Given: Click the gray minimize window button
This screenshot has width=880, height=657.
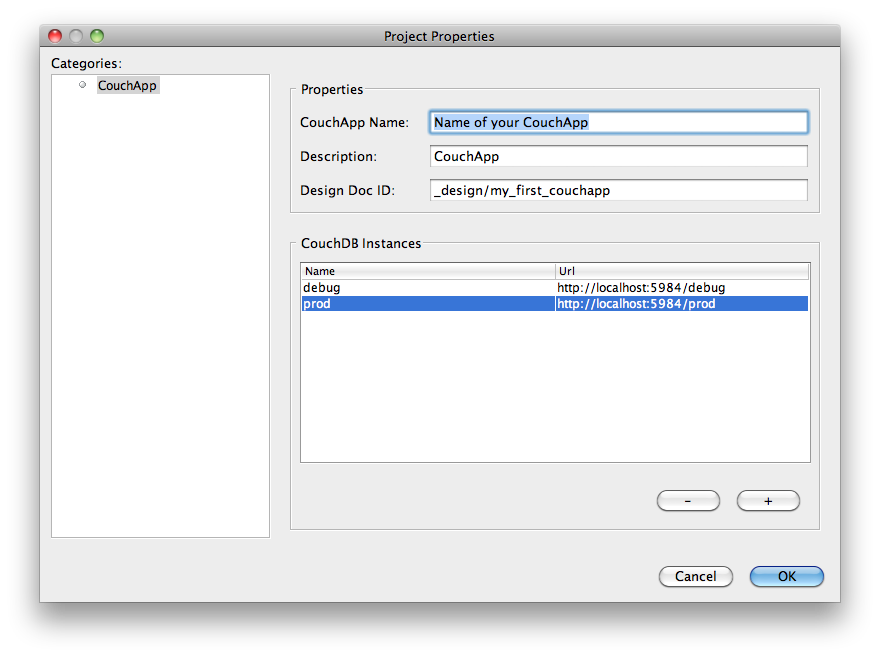Looking at the screenshot, I should tap(76, 36).
